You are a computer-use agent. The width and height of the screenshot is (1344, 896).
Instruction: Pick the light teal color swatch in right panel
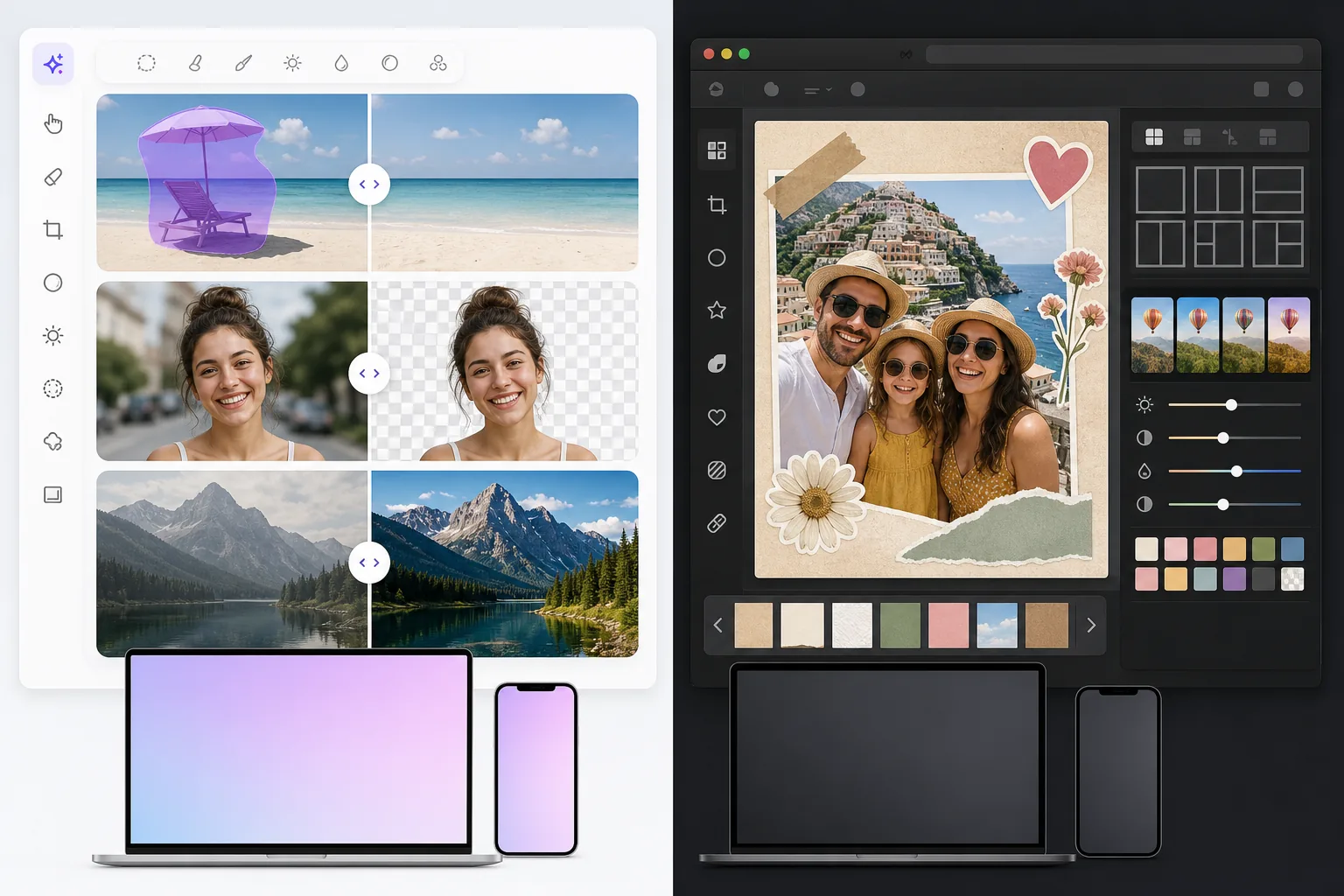tap(1205, 578)
